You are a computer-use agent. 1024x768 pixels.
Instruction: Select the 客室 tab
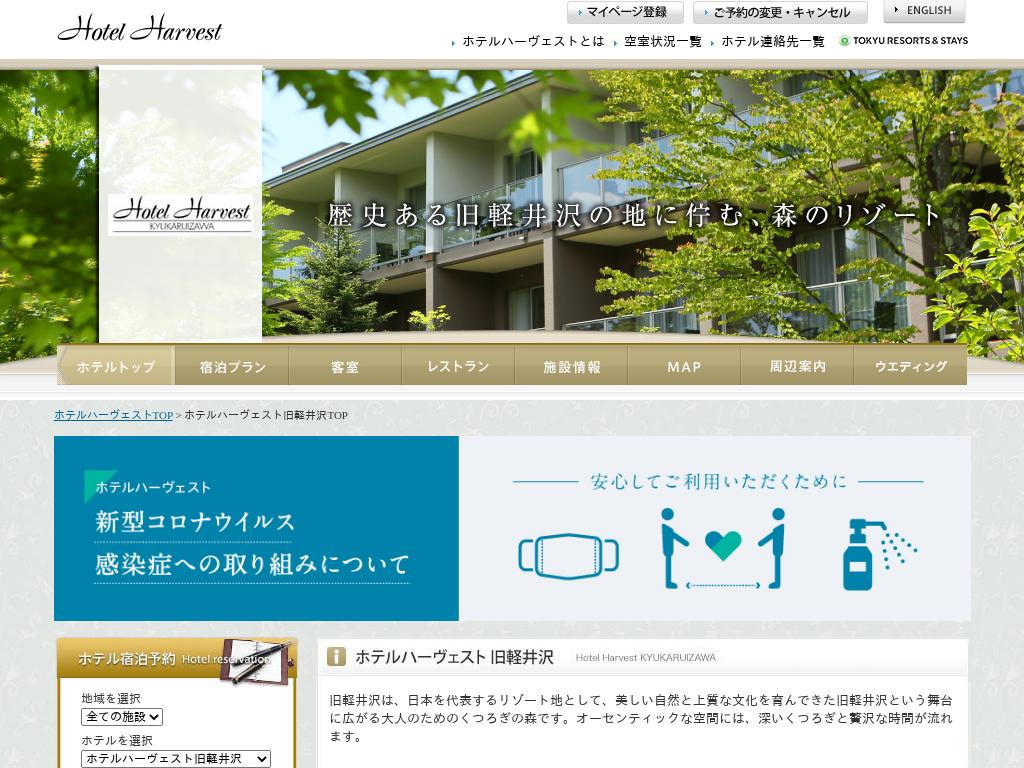pyautogui.click(x=345, y=366)
